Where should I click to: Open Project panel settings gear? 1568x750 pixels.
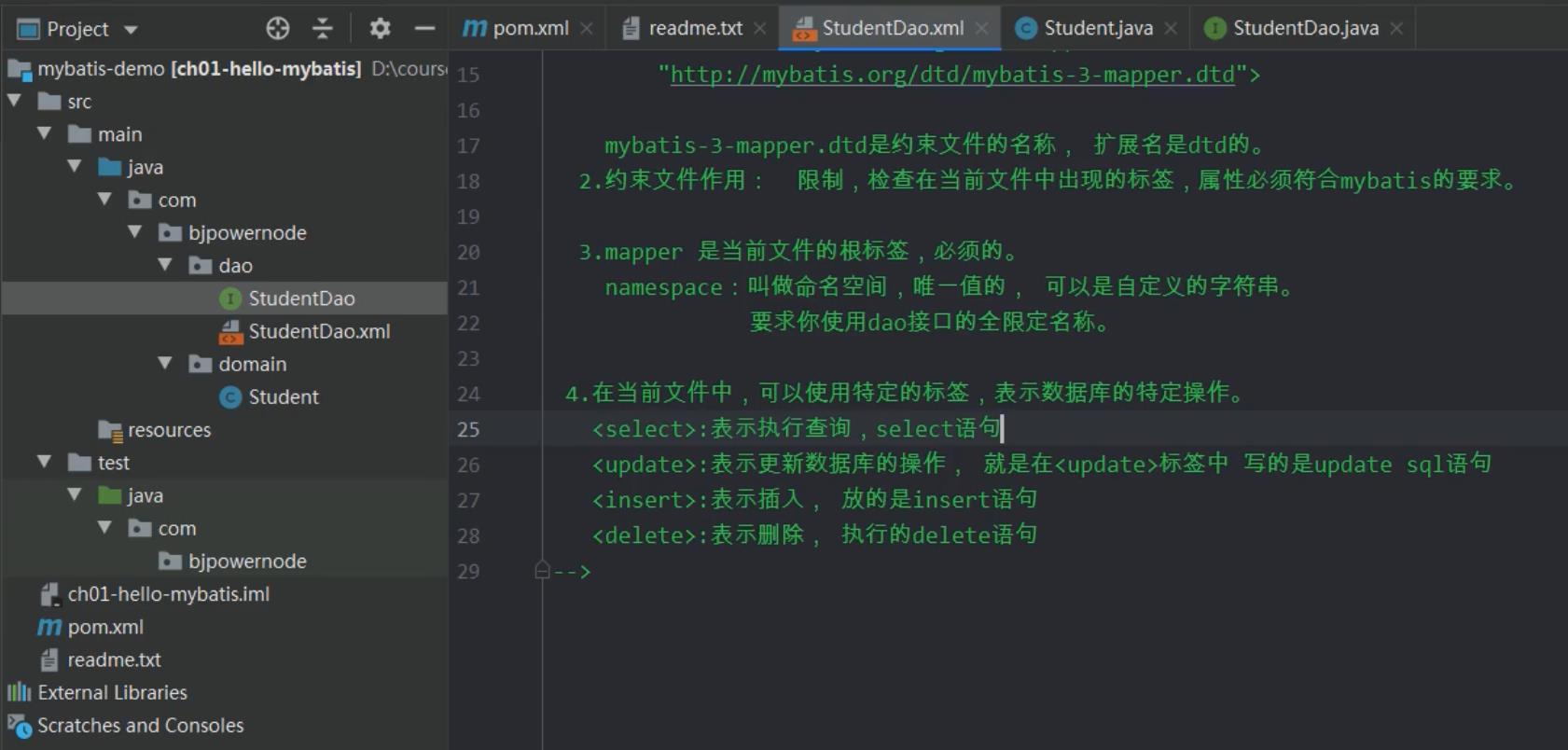tap(380, 29)
